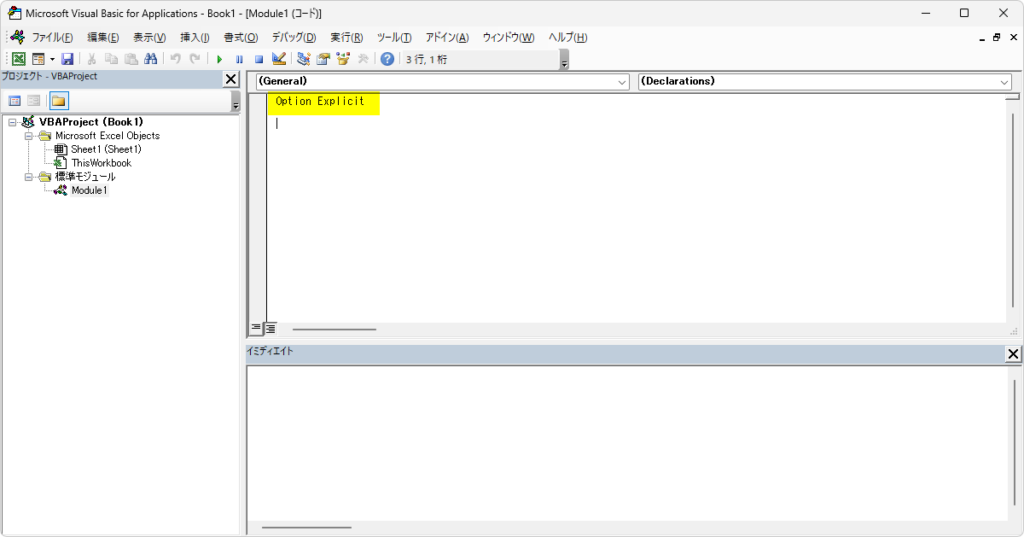Collapse the 標準モジュール folder

[28, 177]
